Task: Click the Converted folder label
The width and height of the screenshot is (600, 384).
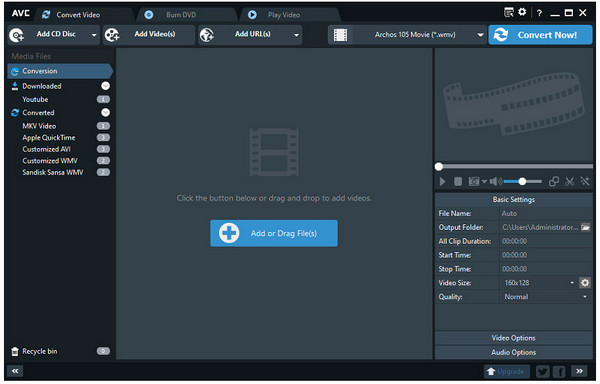Action: 38,113
